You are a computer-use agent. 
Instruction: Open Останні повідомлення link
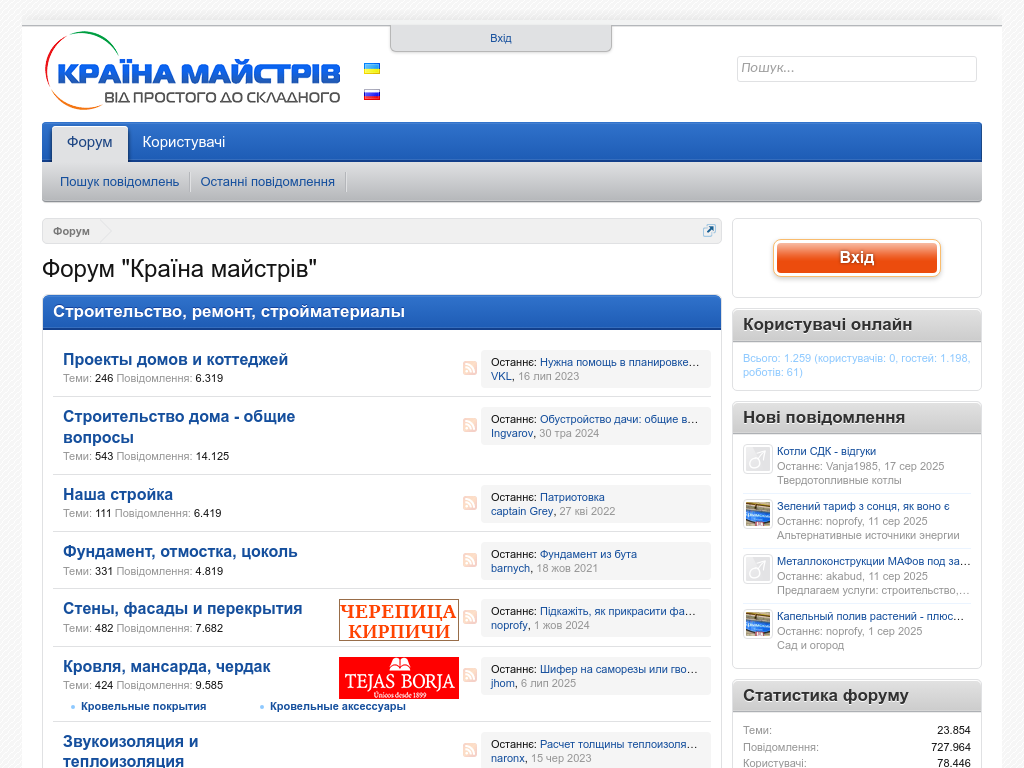(267, 181)
